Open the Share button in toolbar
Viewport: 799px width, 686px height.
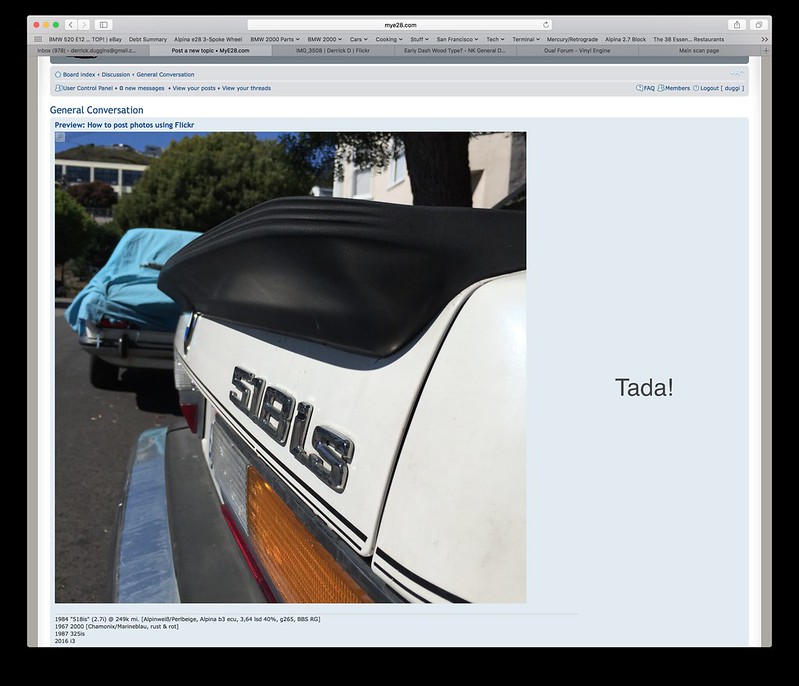pyautogui.click(x=737, y=24)
